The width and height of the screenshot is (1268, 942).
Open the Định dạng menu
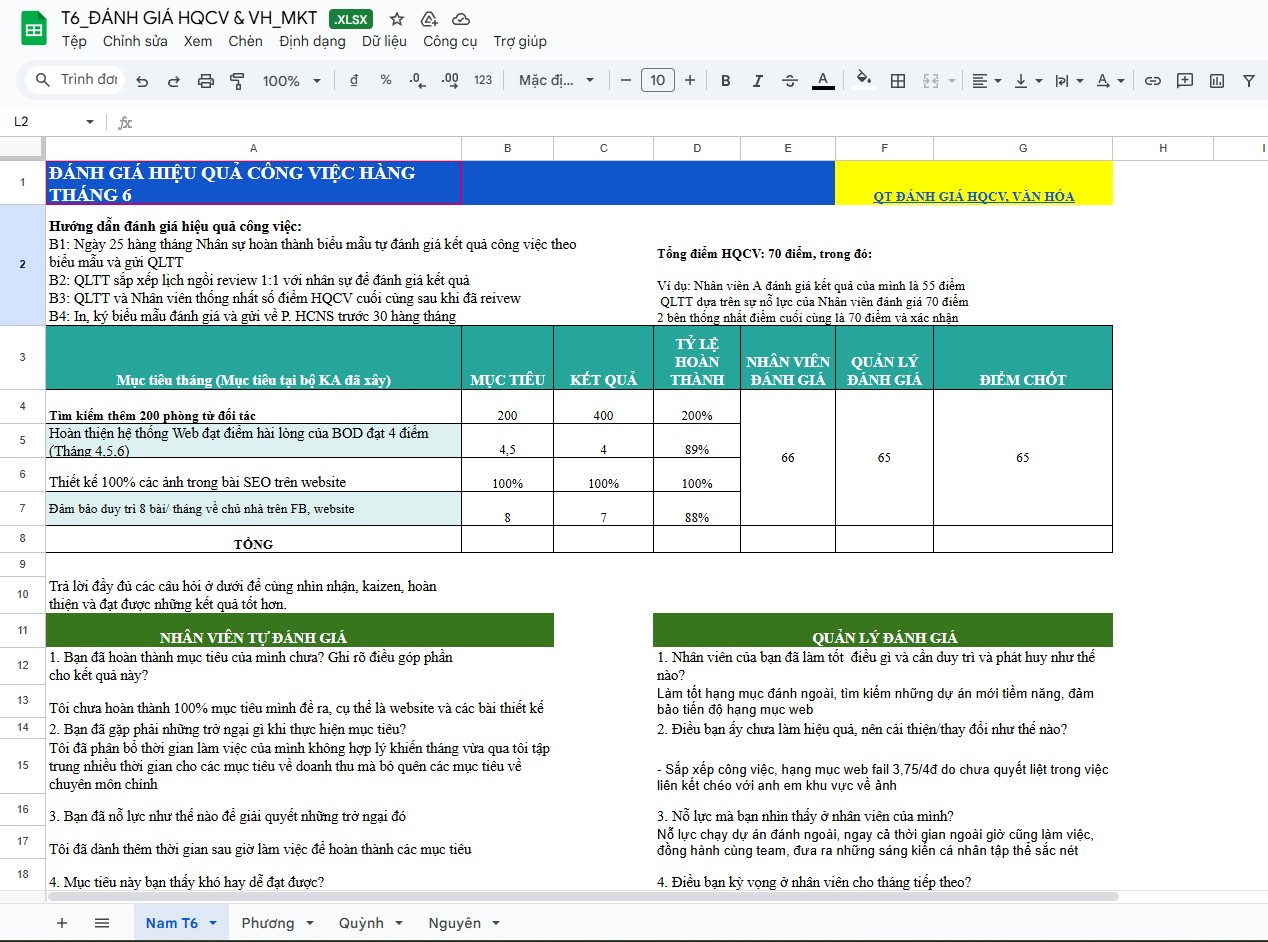[312, 41]
